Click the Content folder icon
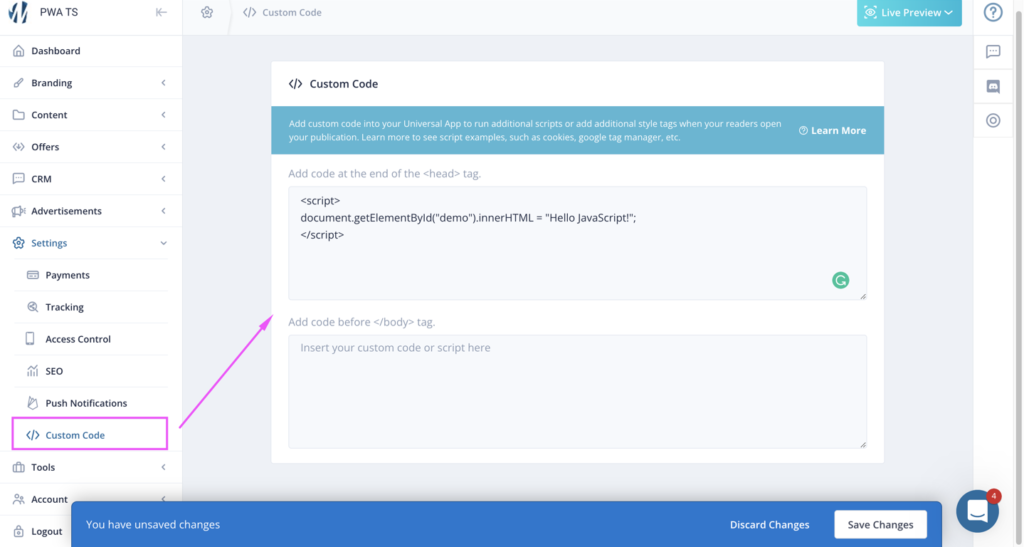This screenshot has width=1024, height=547. click(x=18, y=114)
